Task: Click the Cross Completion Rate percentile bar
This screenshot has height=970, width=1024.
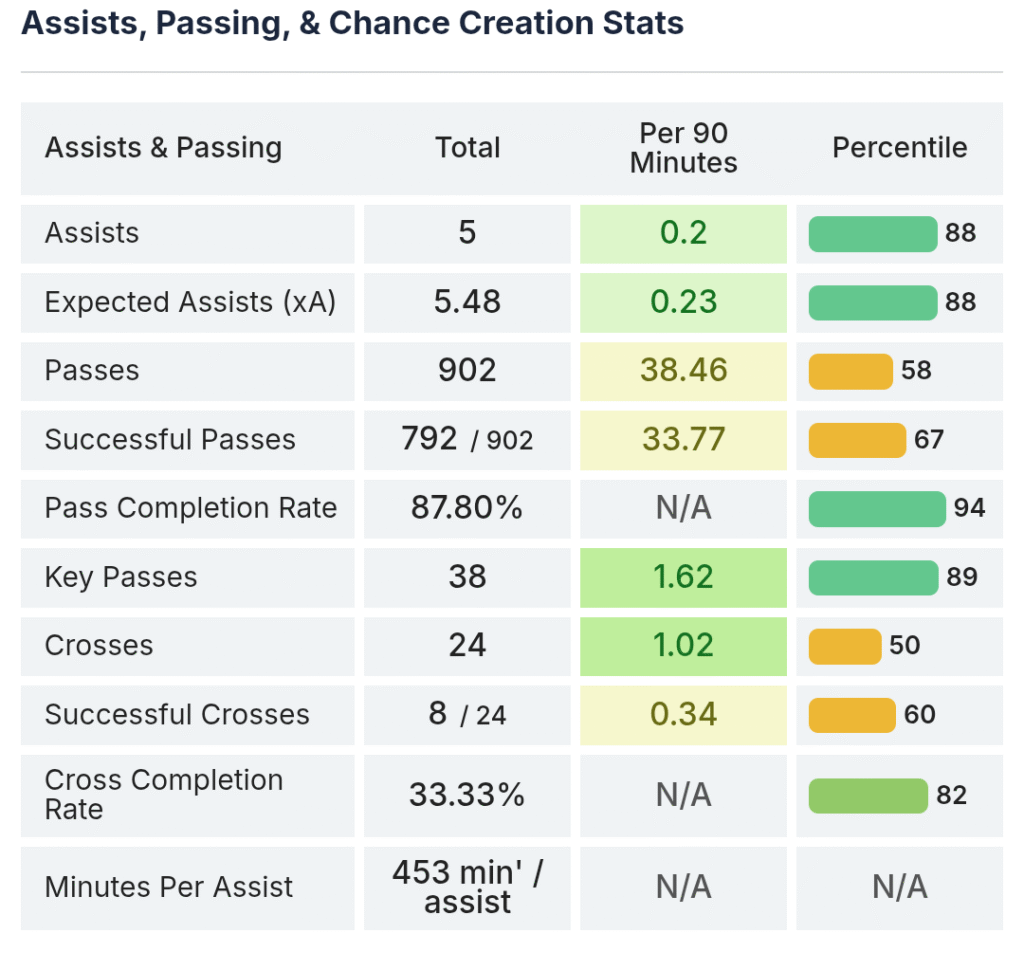Action: coord(868,796)
